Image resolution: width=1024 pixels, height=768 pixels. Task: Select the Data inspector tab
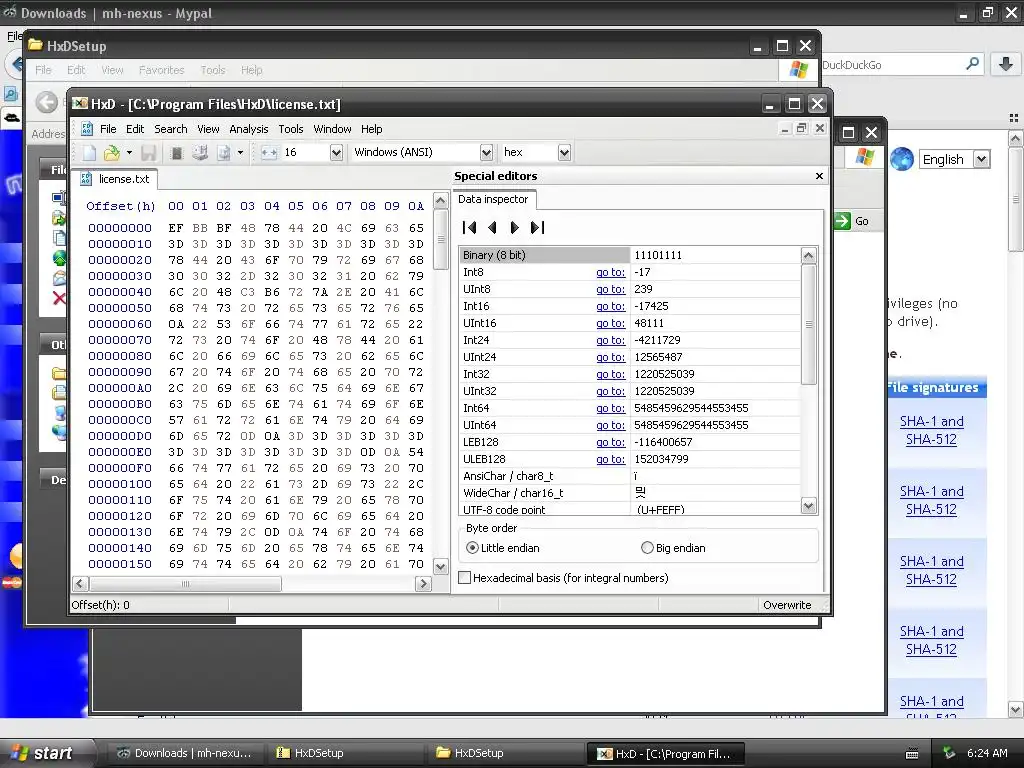pyautogui.click(x=494, y=199)
